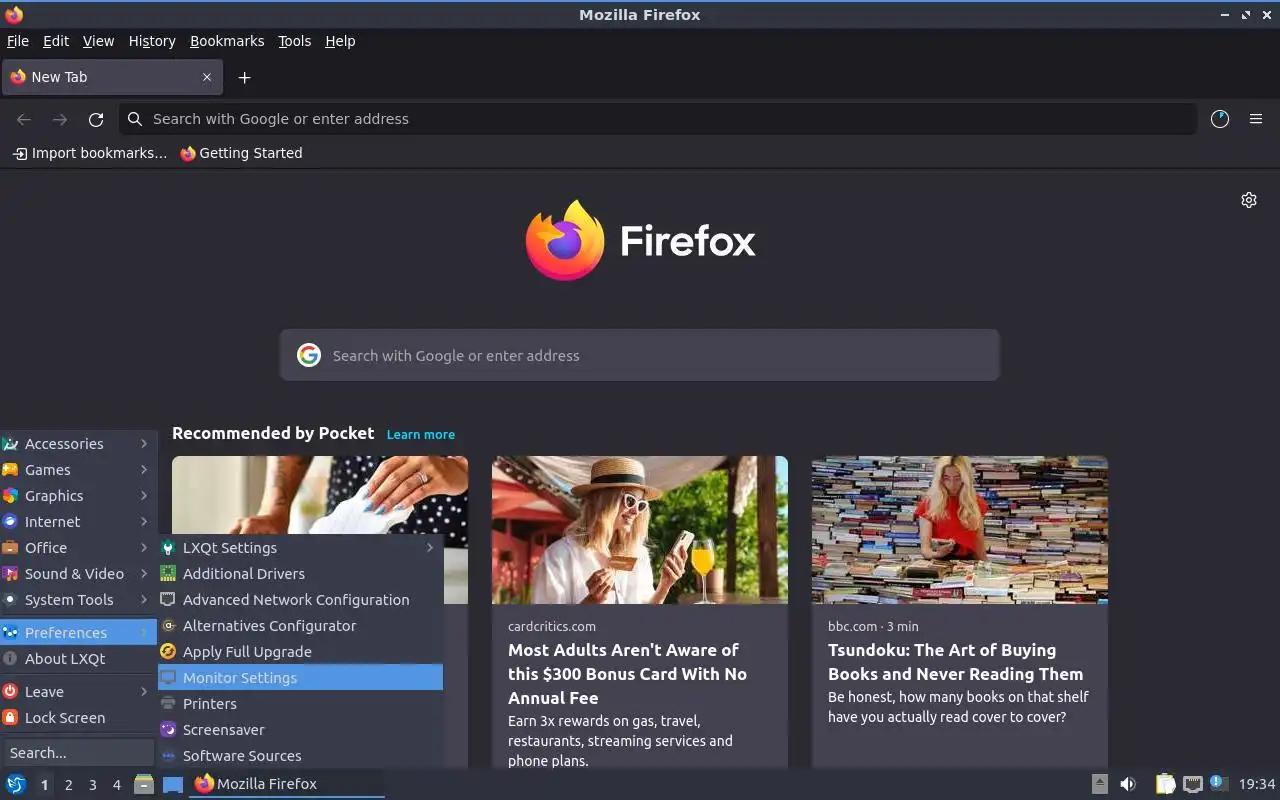Click the address bar field

coord(658,119)
